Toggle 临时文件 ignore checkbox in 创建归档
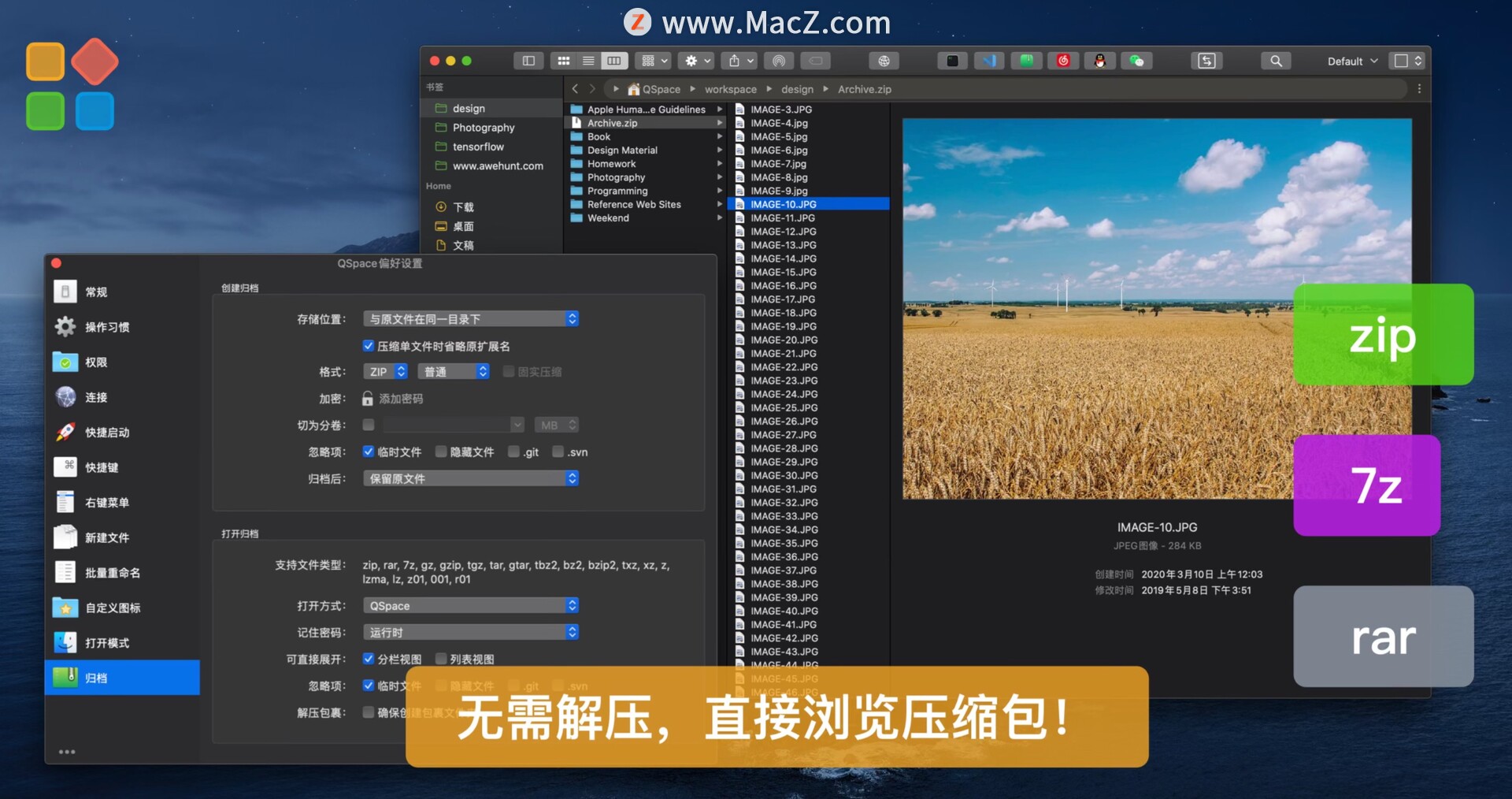Screen dimensions: 1512x799 pos(368,452)
